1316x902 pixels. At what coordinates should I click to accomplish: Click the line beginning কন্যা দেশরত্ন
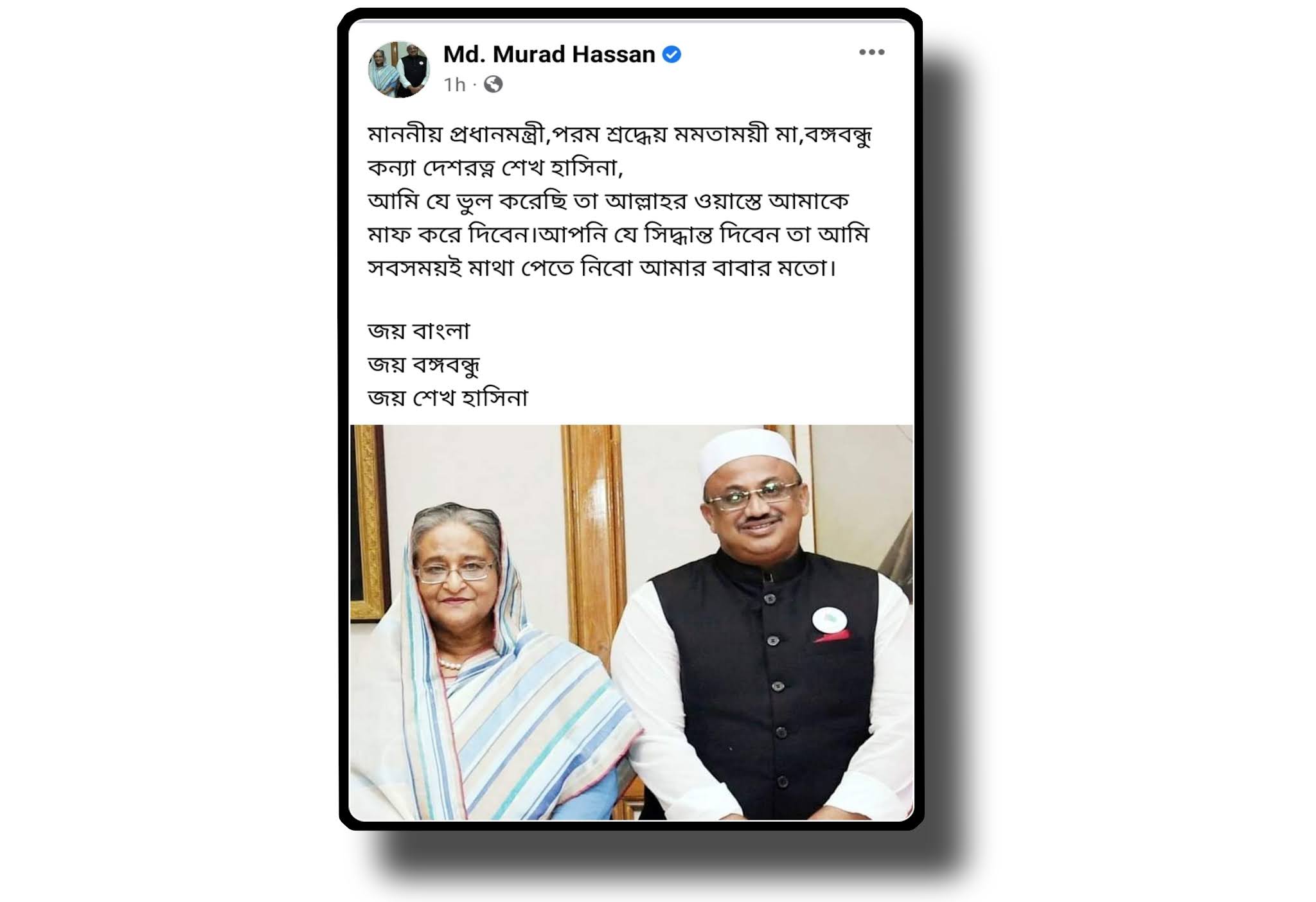pyautogui.click(x=495, y=168)
